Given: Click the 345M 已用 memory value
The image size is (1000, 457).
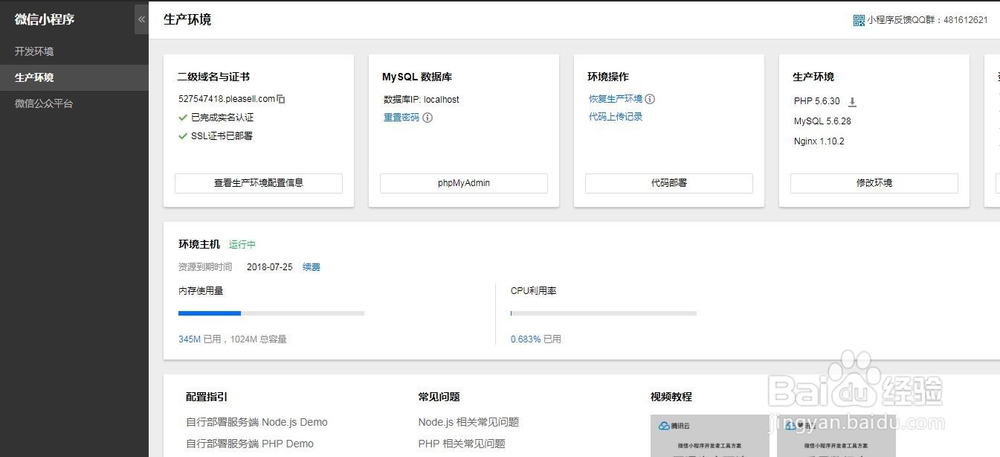Looking at the screenshot, I should pyautogui.click(x=198, y=340).
